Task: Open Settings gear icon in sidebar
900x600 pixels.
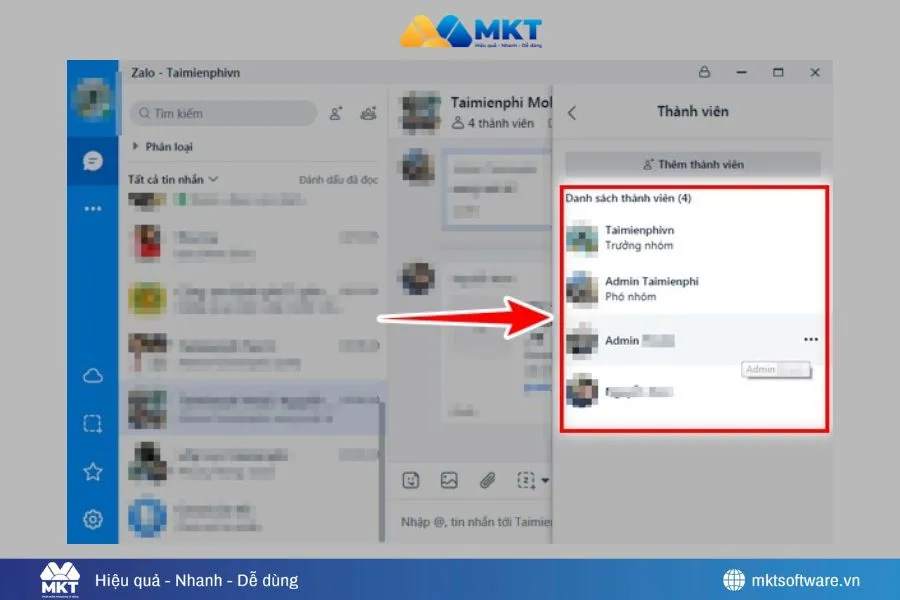Action: (93, 519)
